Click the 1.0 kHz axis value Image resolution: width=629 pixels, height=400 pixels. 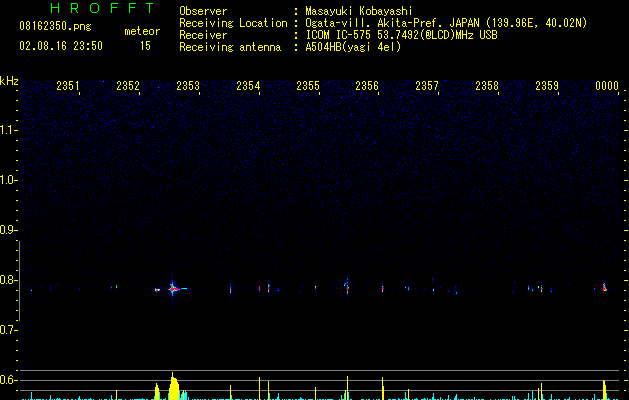coord(9,180)
